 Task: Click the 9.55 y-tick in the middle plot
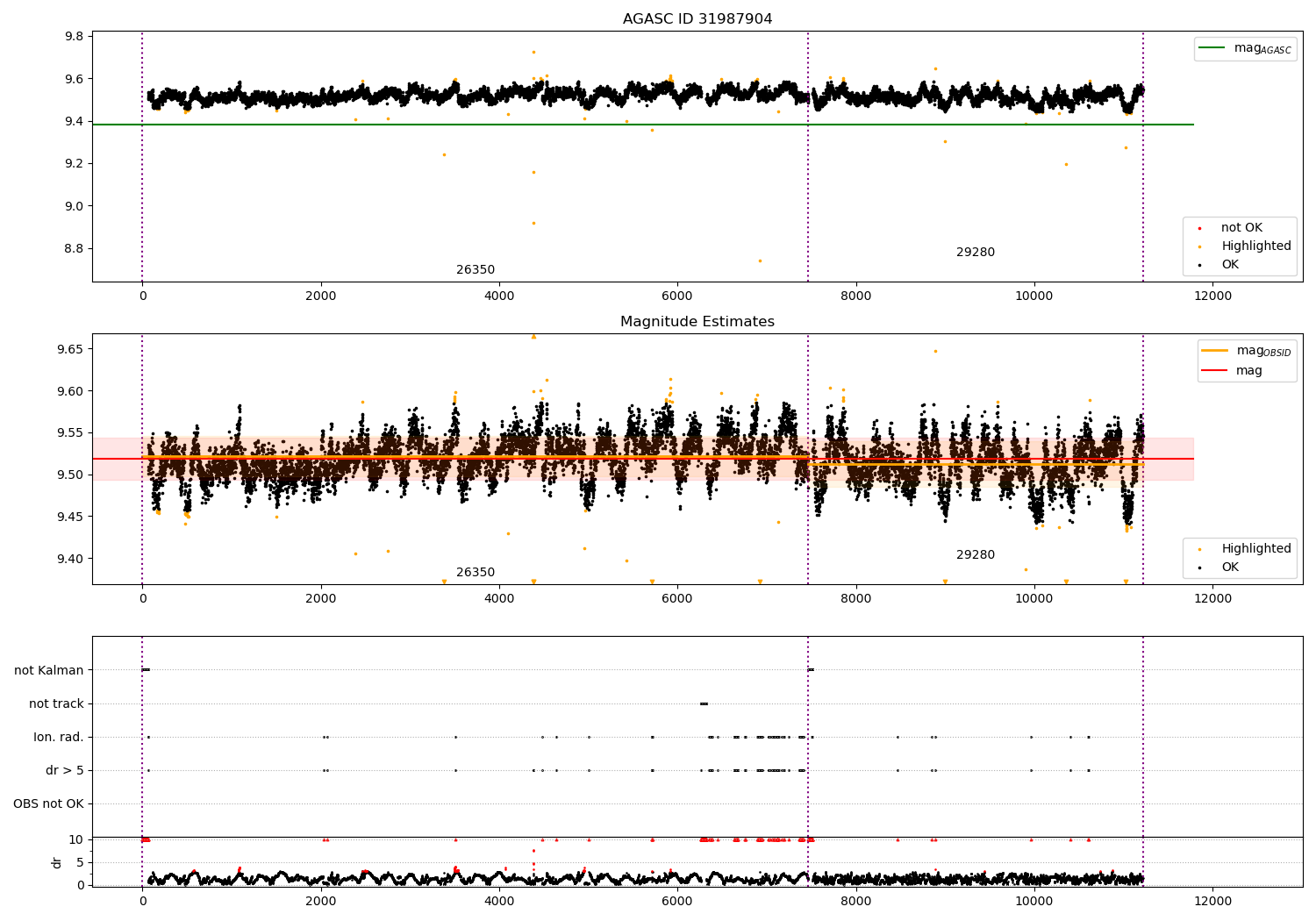71,433
